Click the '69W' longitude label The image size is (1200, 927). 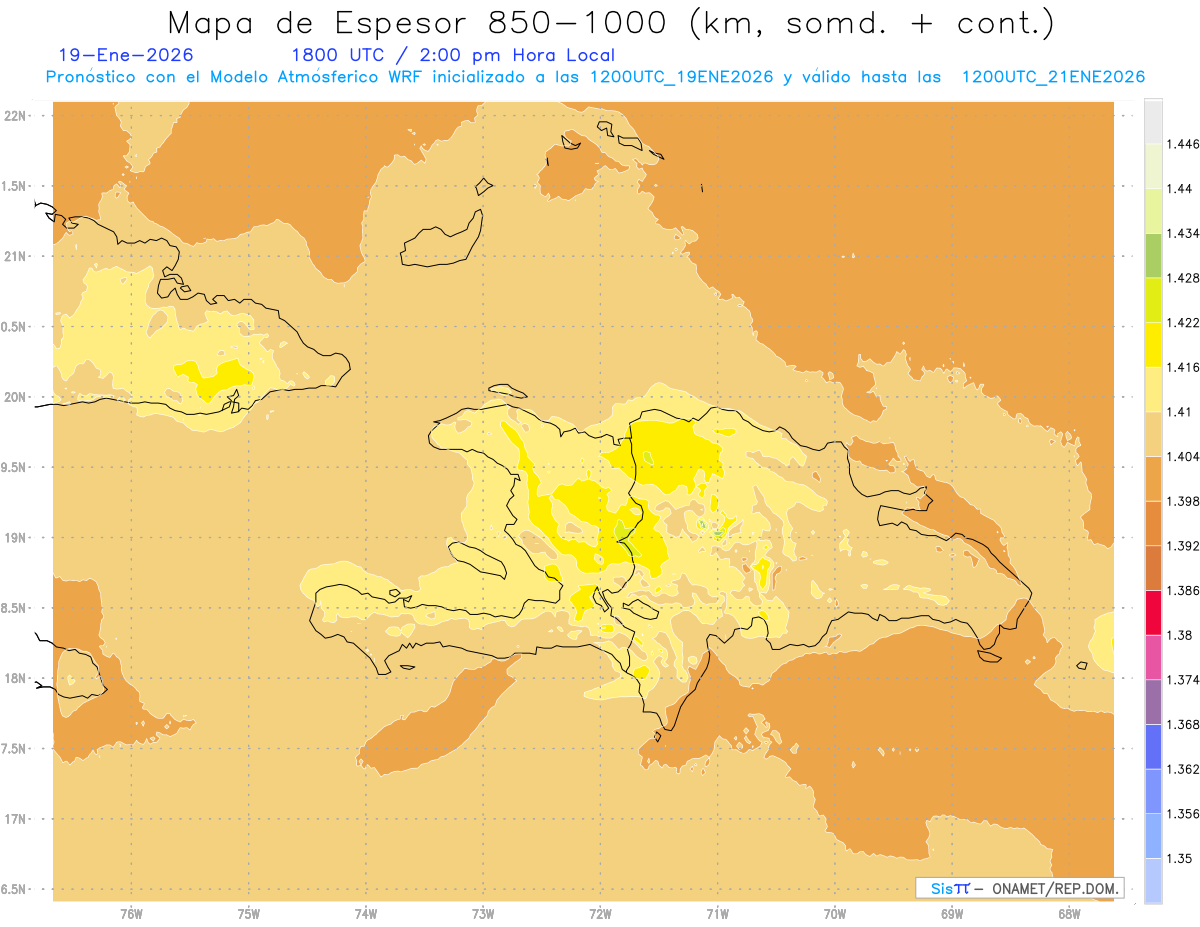[x=952, y=913]
